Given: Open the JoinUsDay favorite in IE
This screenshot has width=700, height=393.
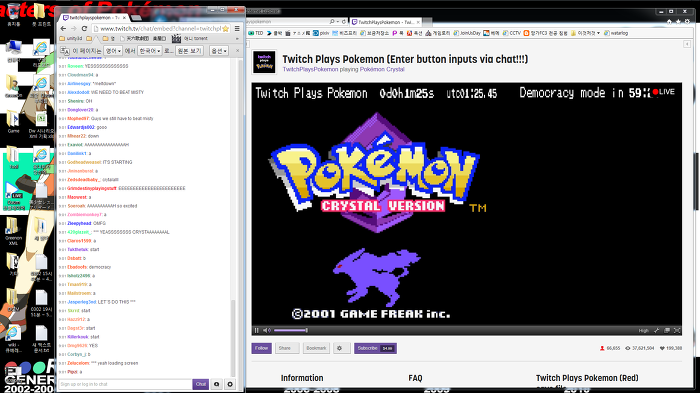Looking at the screenshot, I should 467,33.
